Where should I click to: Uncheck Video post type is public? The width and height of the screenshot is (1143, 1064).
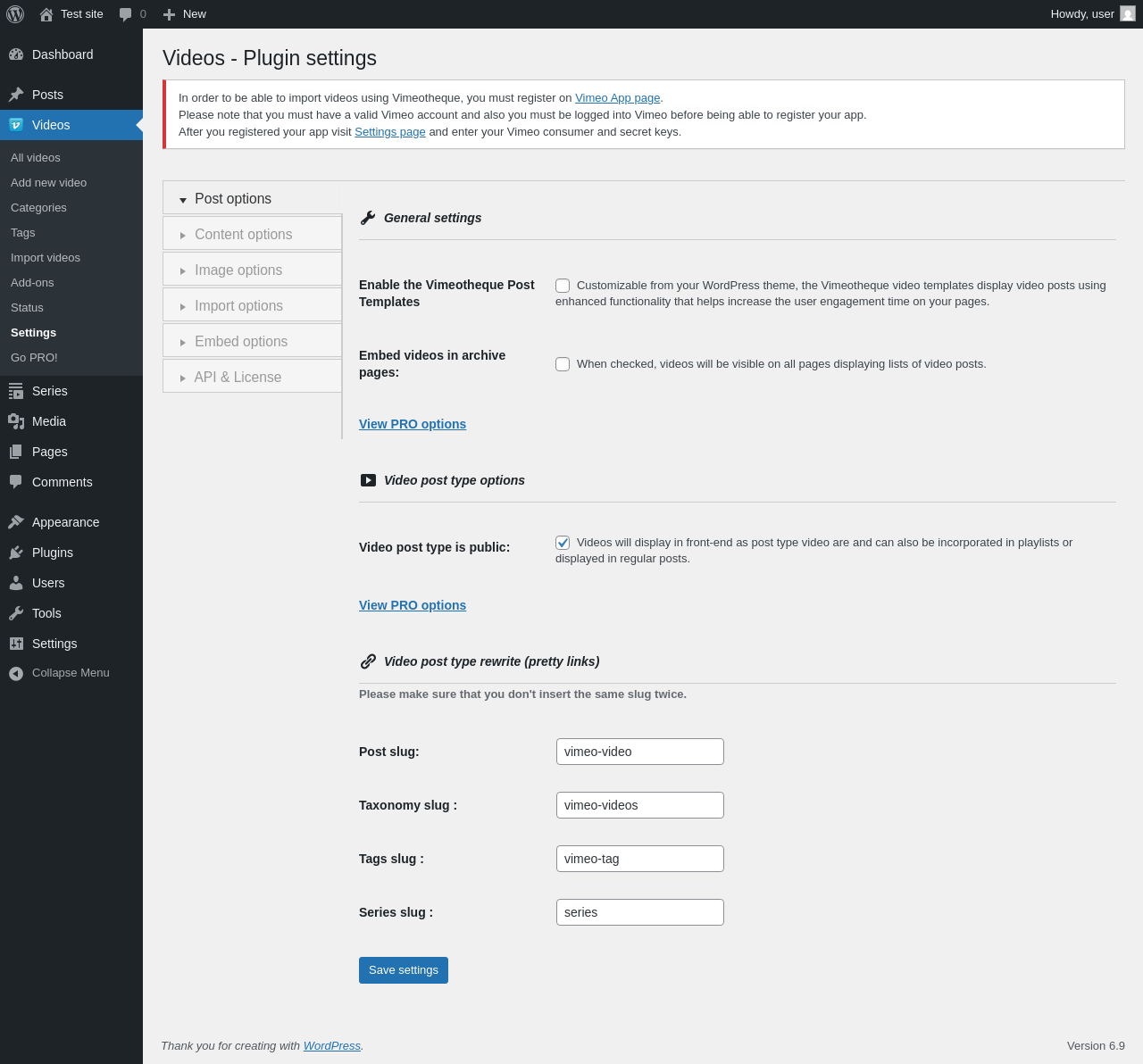pyautogui.click(x=563, y=543)
